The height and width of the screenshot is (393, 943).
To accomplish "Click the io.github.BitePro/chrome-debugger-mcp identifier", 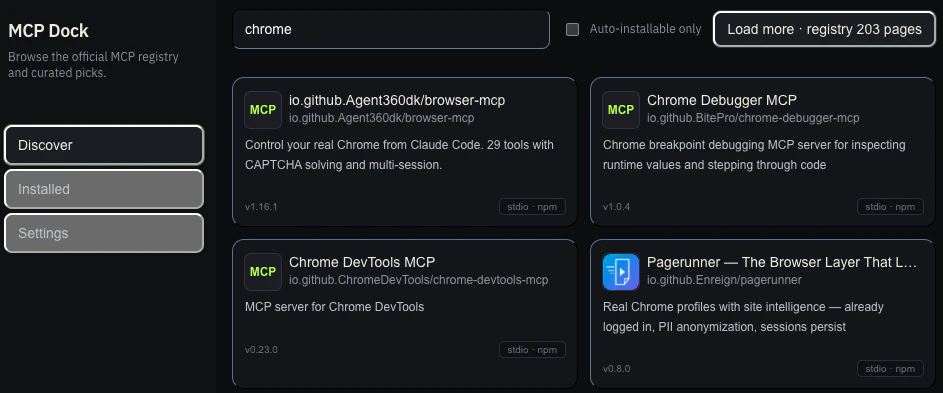I will pyautogui.click(x=753, y=118).
